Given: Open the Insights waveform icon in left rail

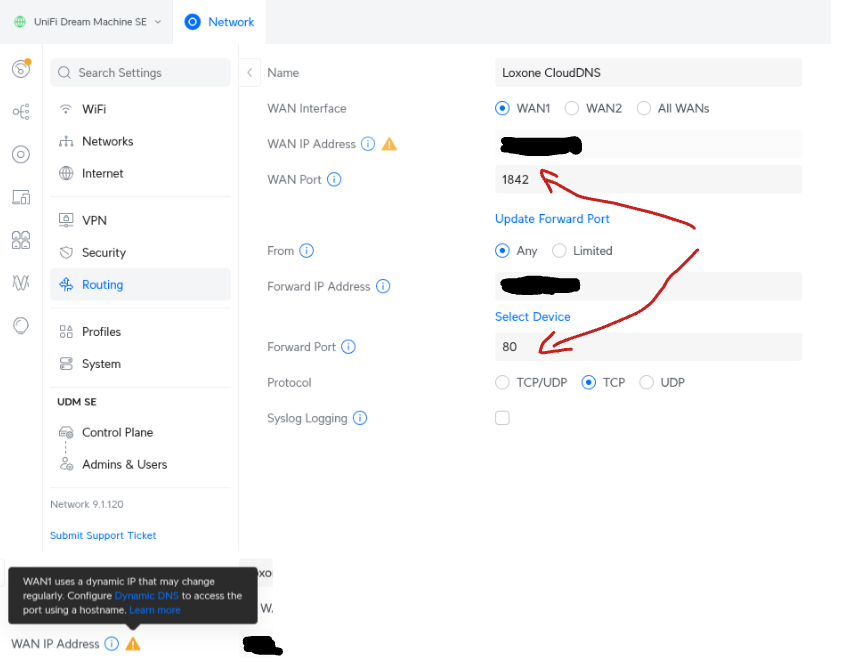Looking at the screenshot, I should click(21, 283).
